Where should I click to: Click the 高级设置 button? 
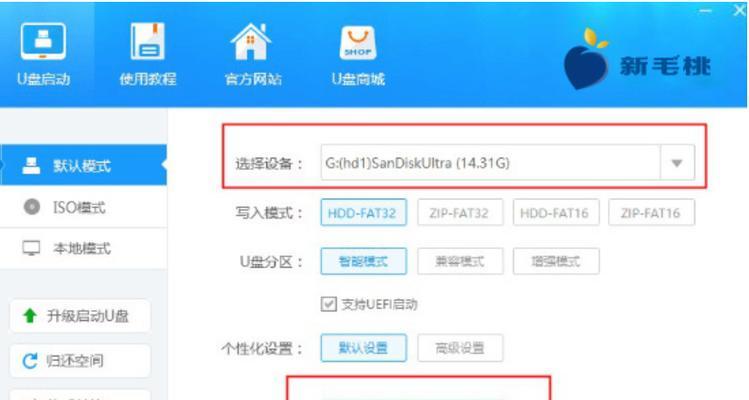coord(460,348)
